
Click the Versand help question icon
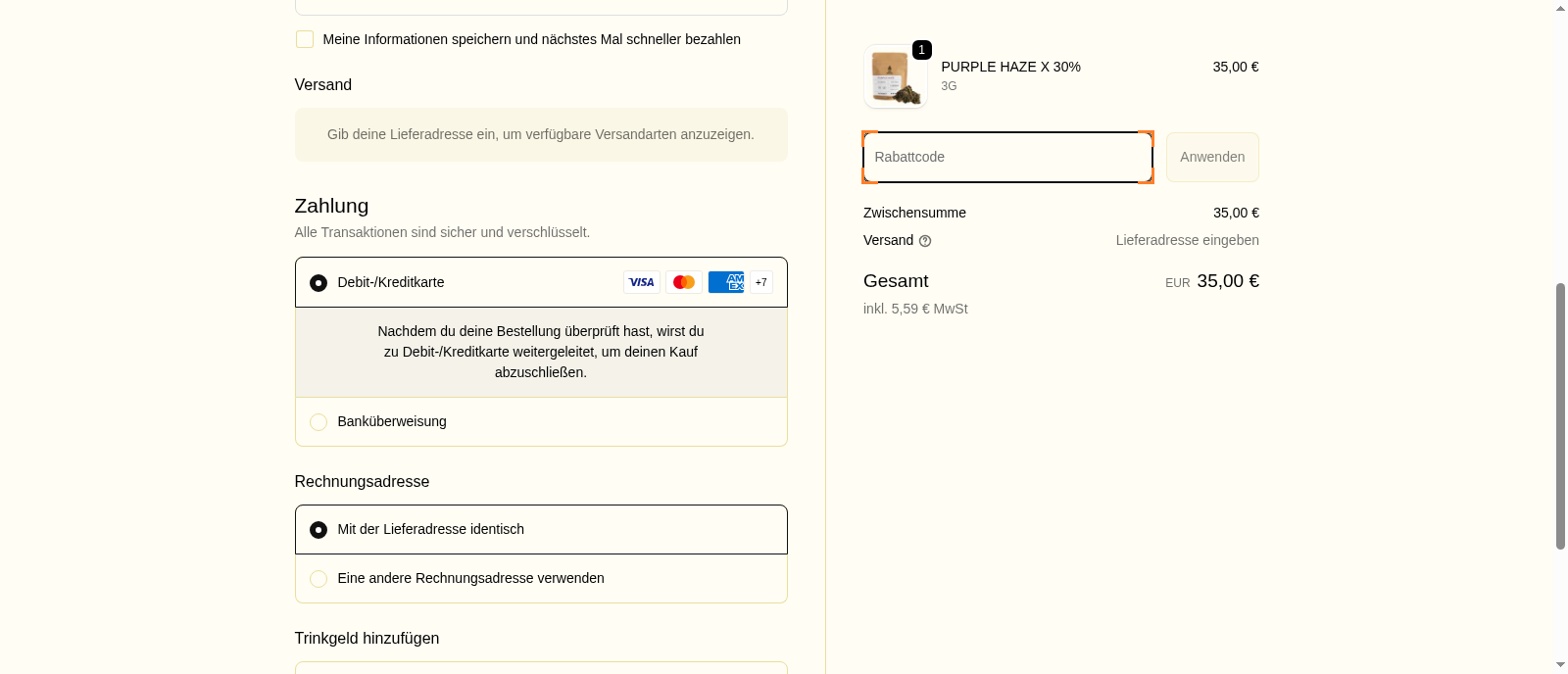(x=925, y=241)
